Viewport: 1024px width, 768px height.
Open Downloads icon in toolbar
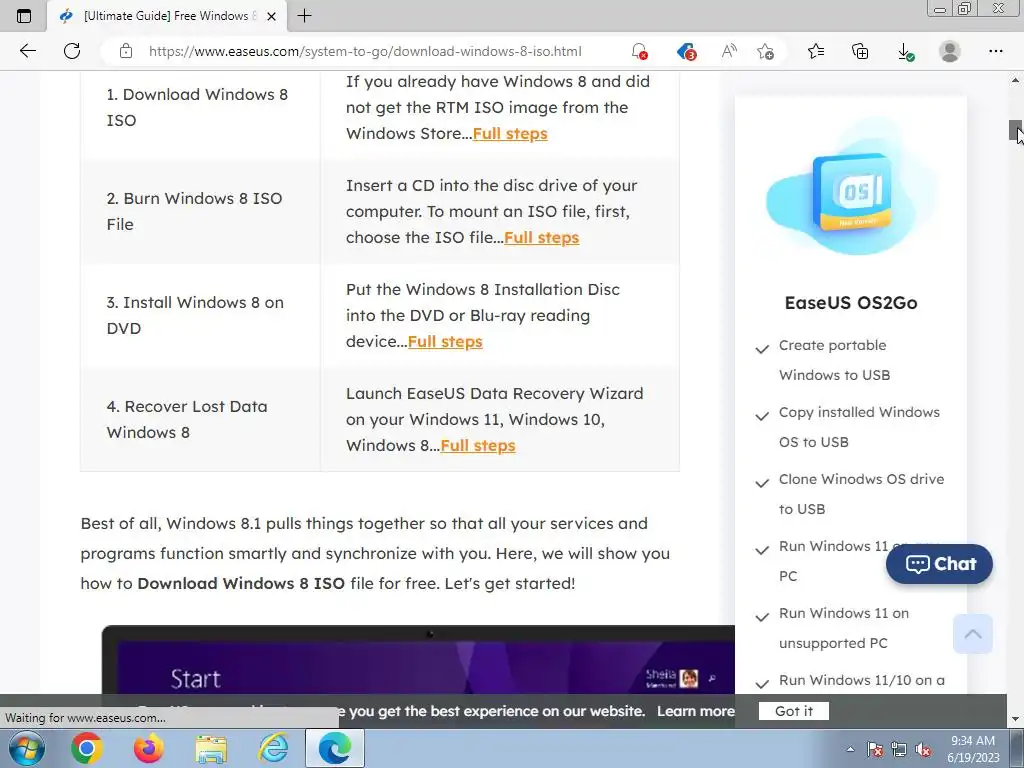point(905,51)
